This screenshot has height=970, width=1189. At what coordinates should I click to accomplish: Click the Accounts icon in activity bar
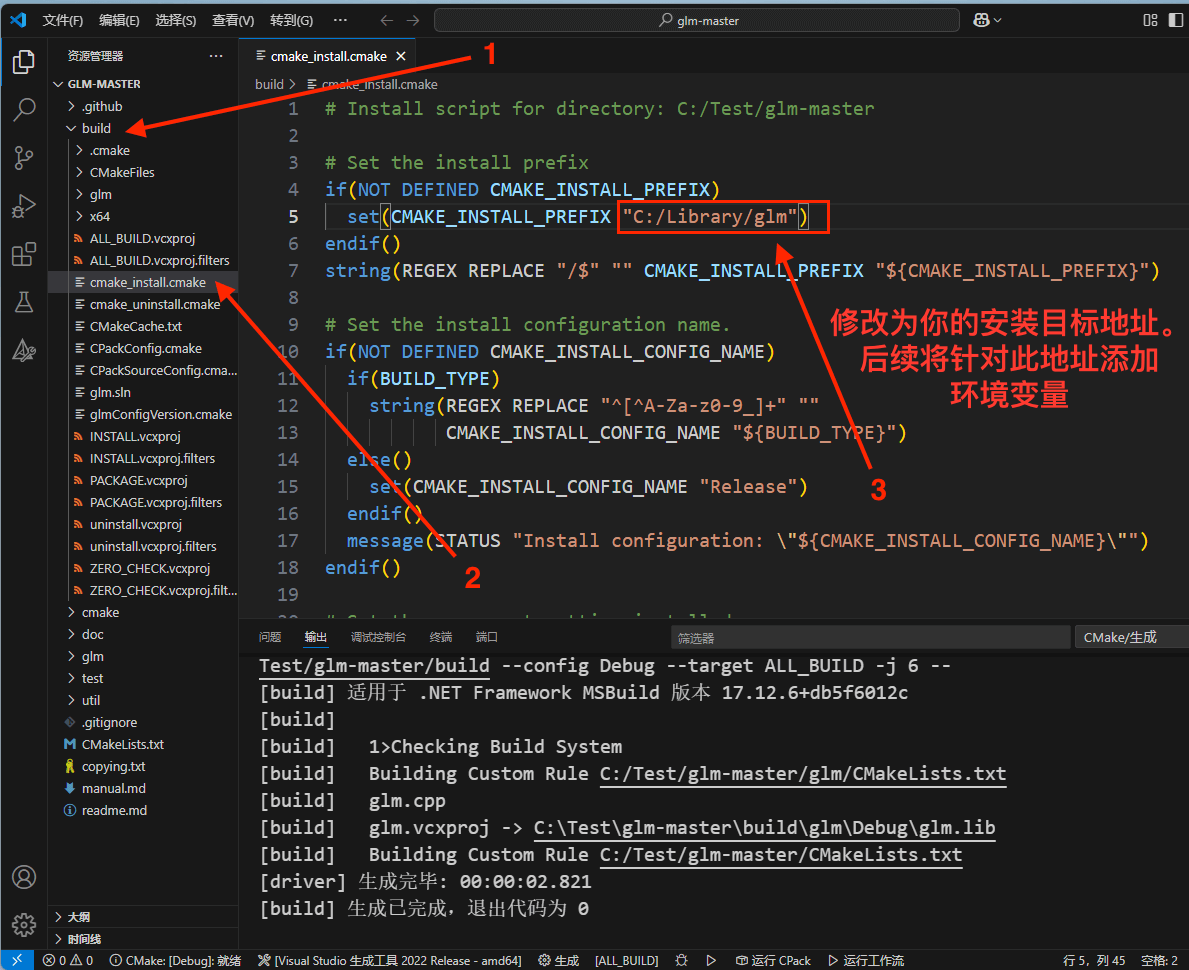click(x=24, y=877)
